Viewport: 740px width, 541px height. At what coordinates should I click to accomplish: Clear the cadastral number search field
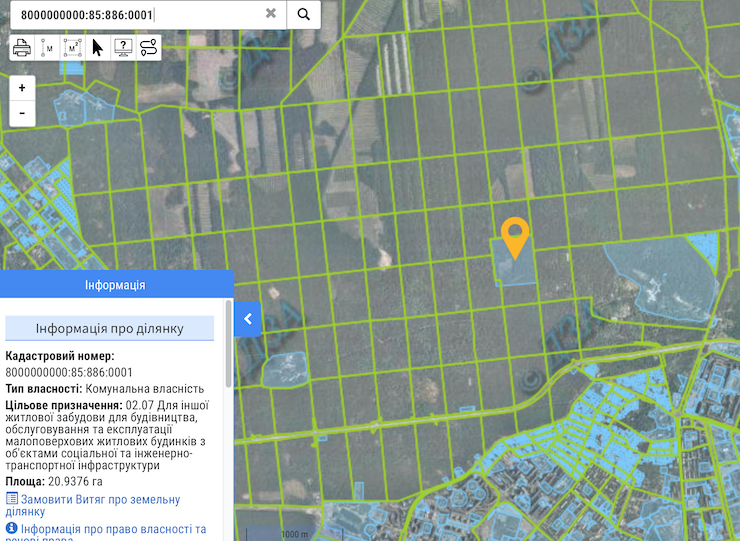pos(271,14)
